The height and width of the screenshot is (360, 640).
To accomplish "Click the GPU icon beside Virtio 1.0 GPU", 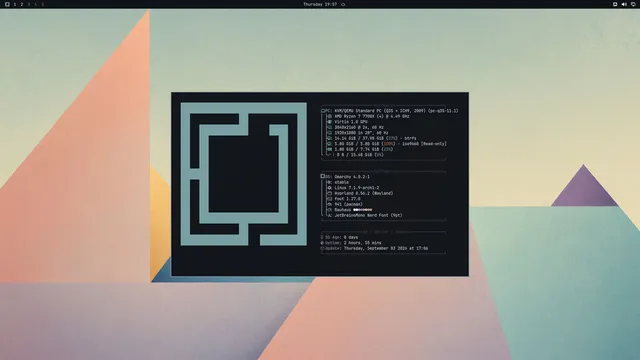I will pos(329,122).
